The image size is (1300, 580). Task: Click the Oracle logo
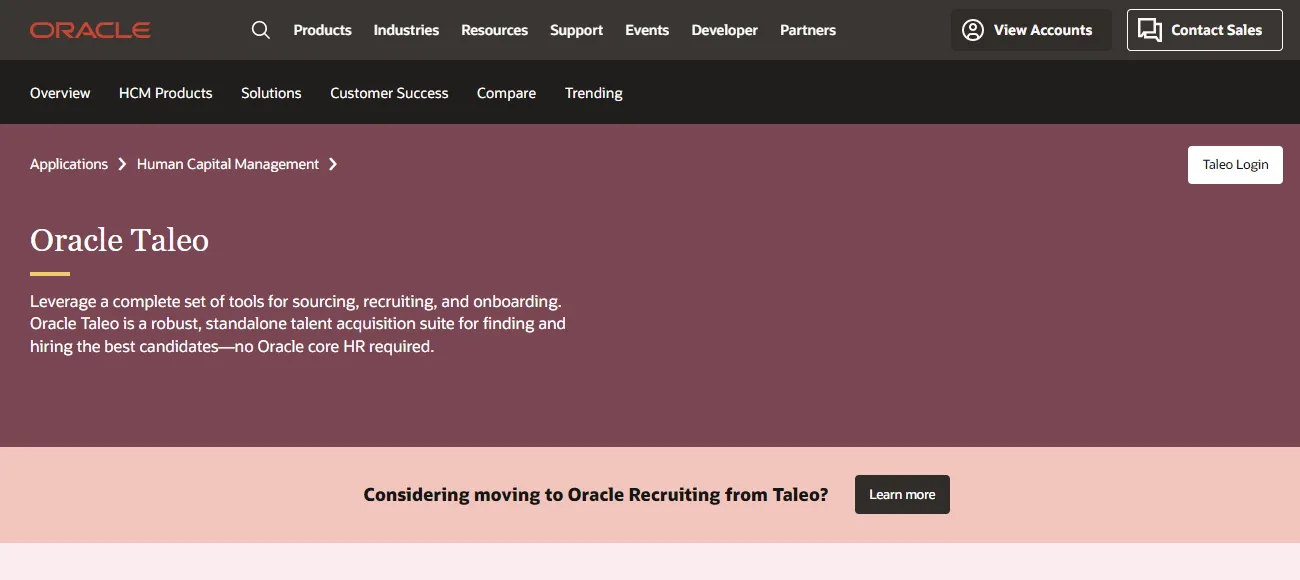pyautogui.click(x=90, y=30)
